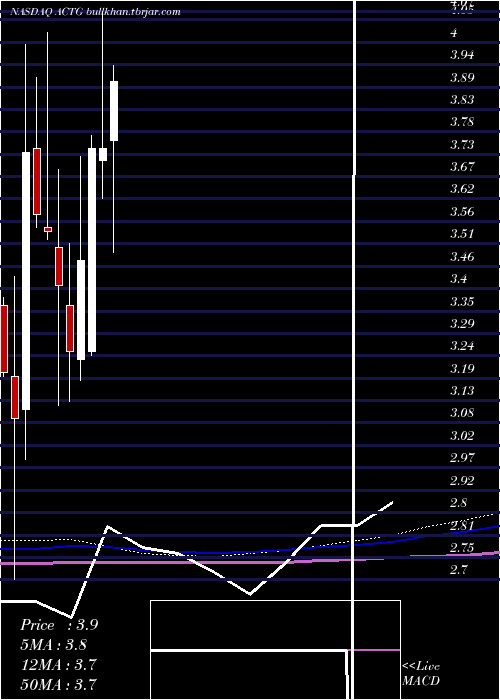Click the 12MA : 3.7 legend entry

point(59,664)
